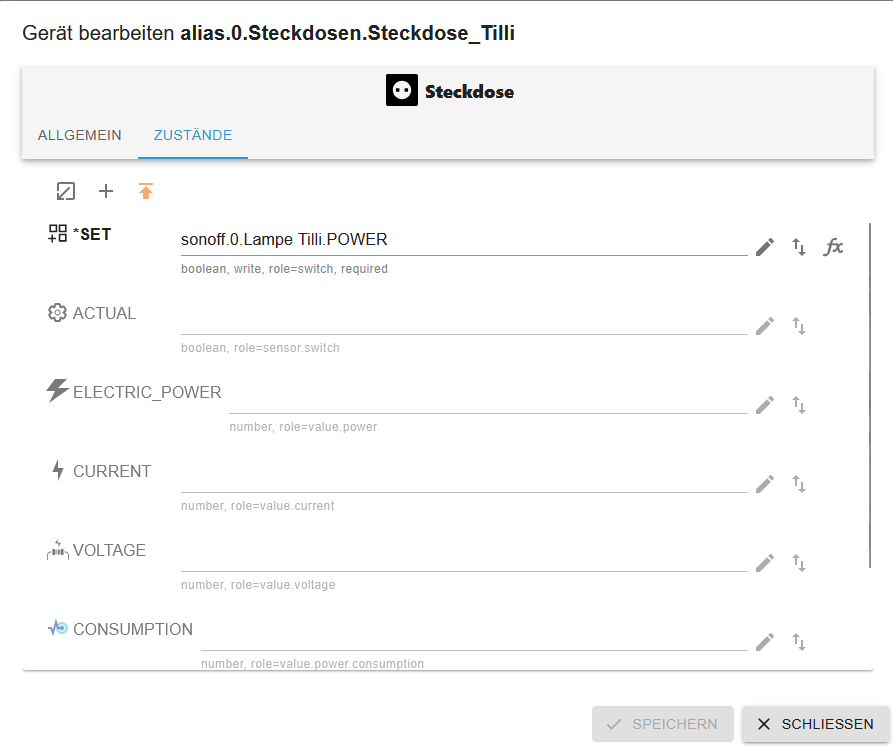Click the orange upload arrow icon
The width and height of the screenshot is (893, 747).
146,191
